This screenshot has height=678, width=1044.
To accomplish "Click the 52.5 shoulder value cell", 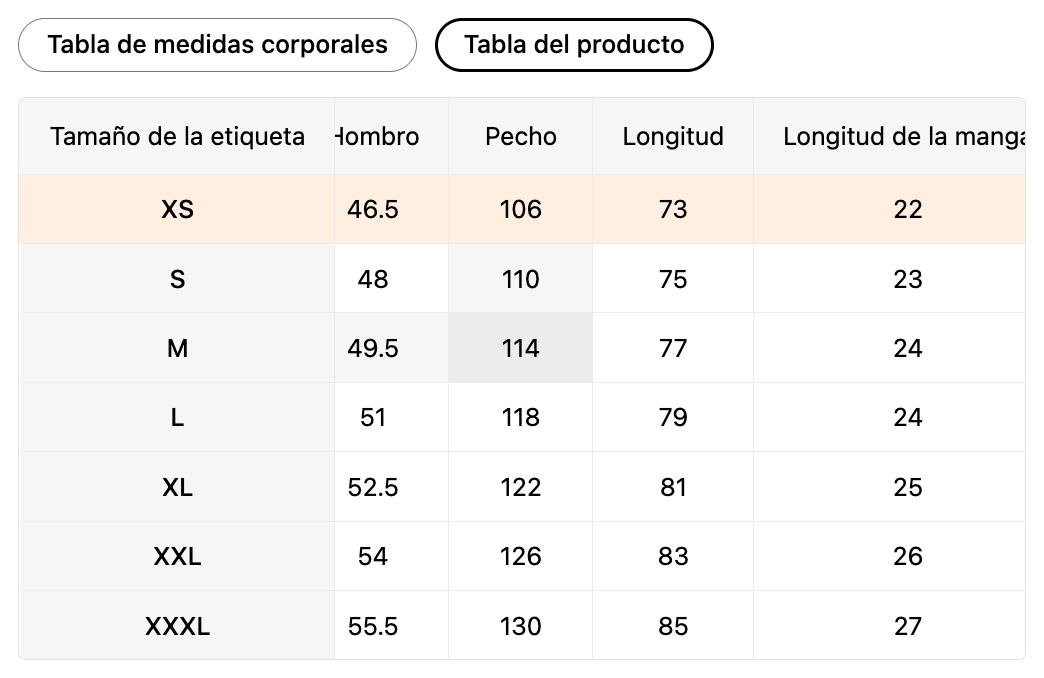I will [373, 487].
